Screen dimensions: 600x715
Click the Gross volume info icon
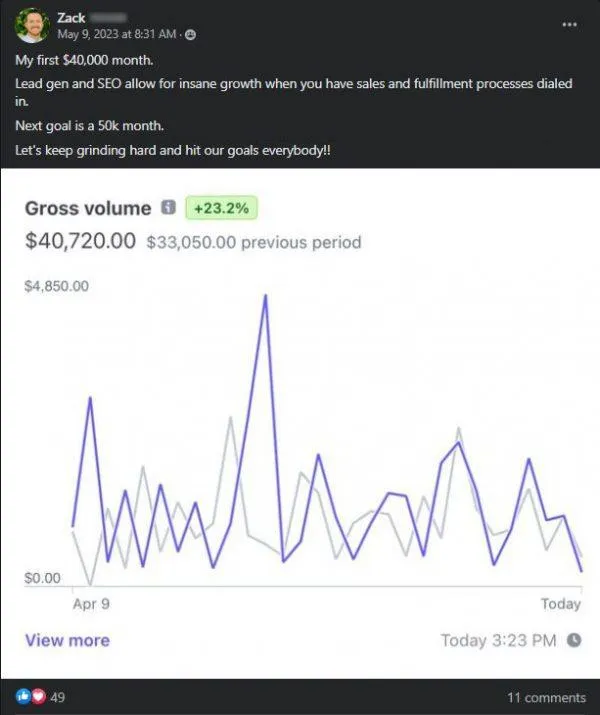click(x=168, y=207)
